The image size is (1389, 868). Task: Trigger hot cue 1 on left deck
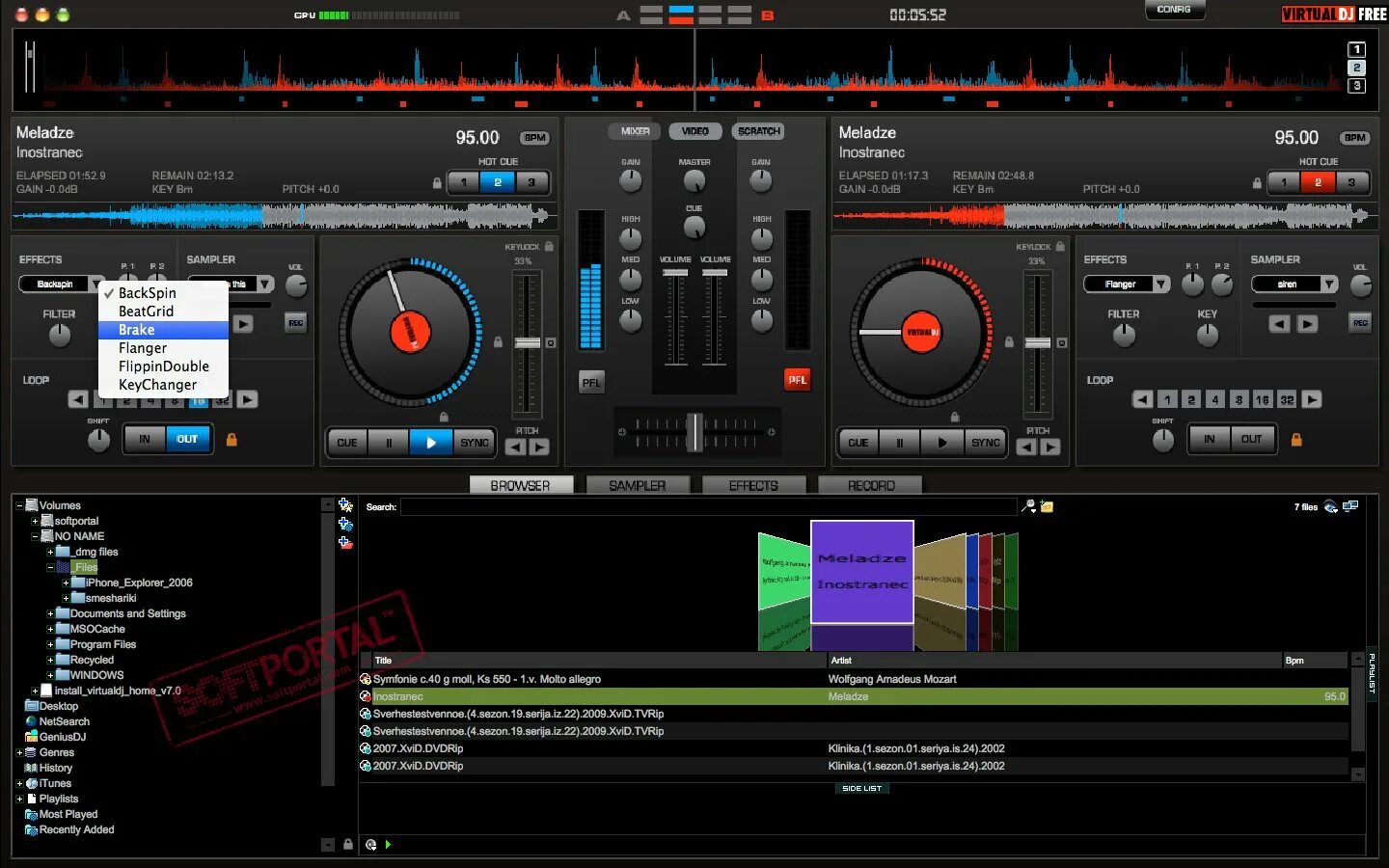click(464, 182)
